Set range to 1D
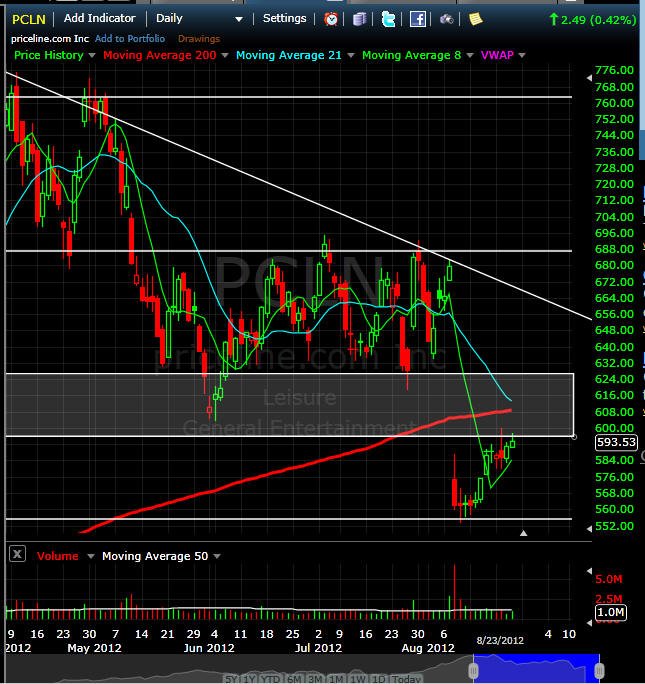The image size is (645, 684). pyautogui.click(x=378, y=679)
